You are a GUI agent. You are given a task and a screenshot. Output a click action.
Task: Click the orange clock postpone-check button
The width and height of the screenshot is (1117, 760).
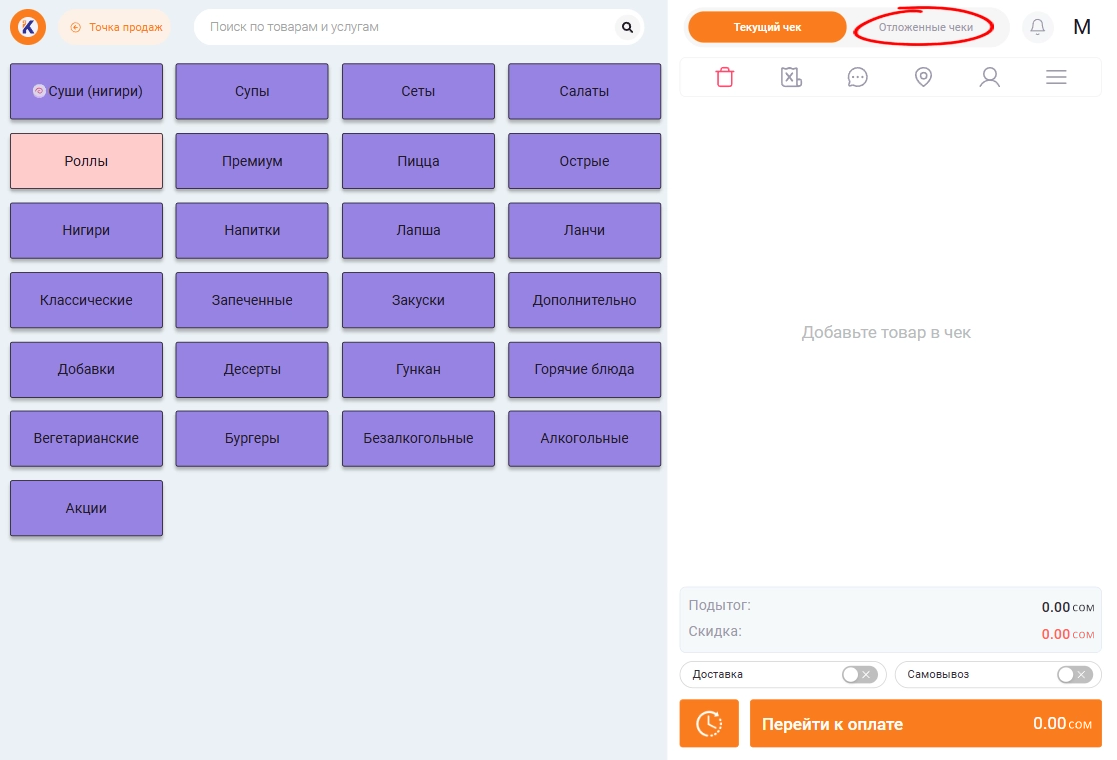pos(709,723)
